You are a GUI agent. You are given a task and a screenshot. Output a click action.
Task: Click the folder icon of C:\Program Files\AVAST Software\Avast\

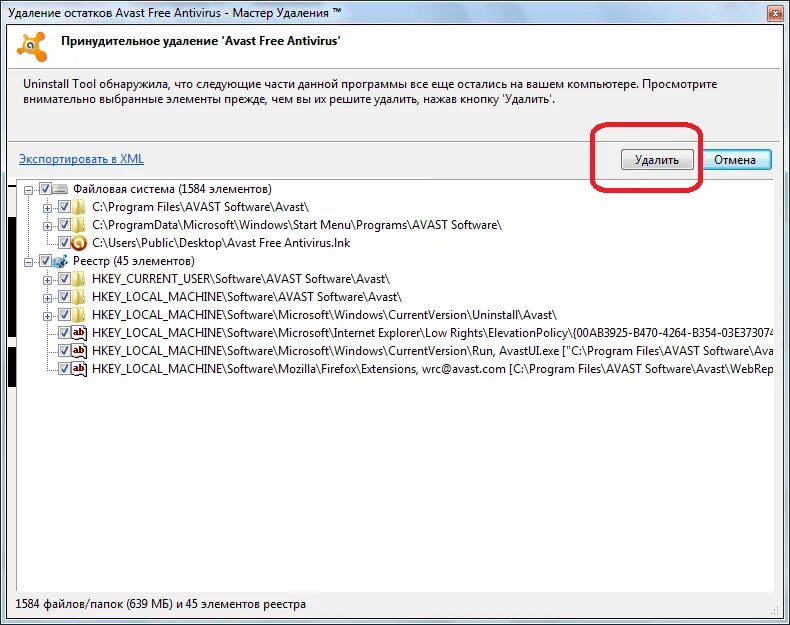[x=79, y=207]
